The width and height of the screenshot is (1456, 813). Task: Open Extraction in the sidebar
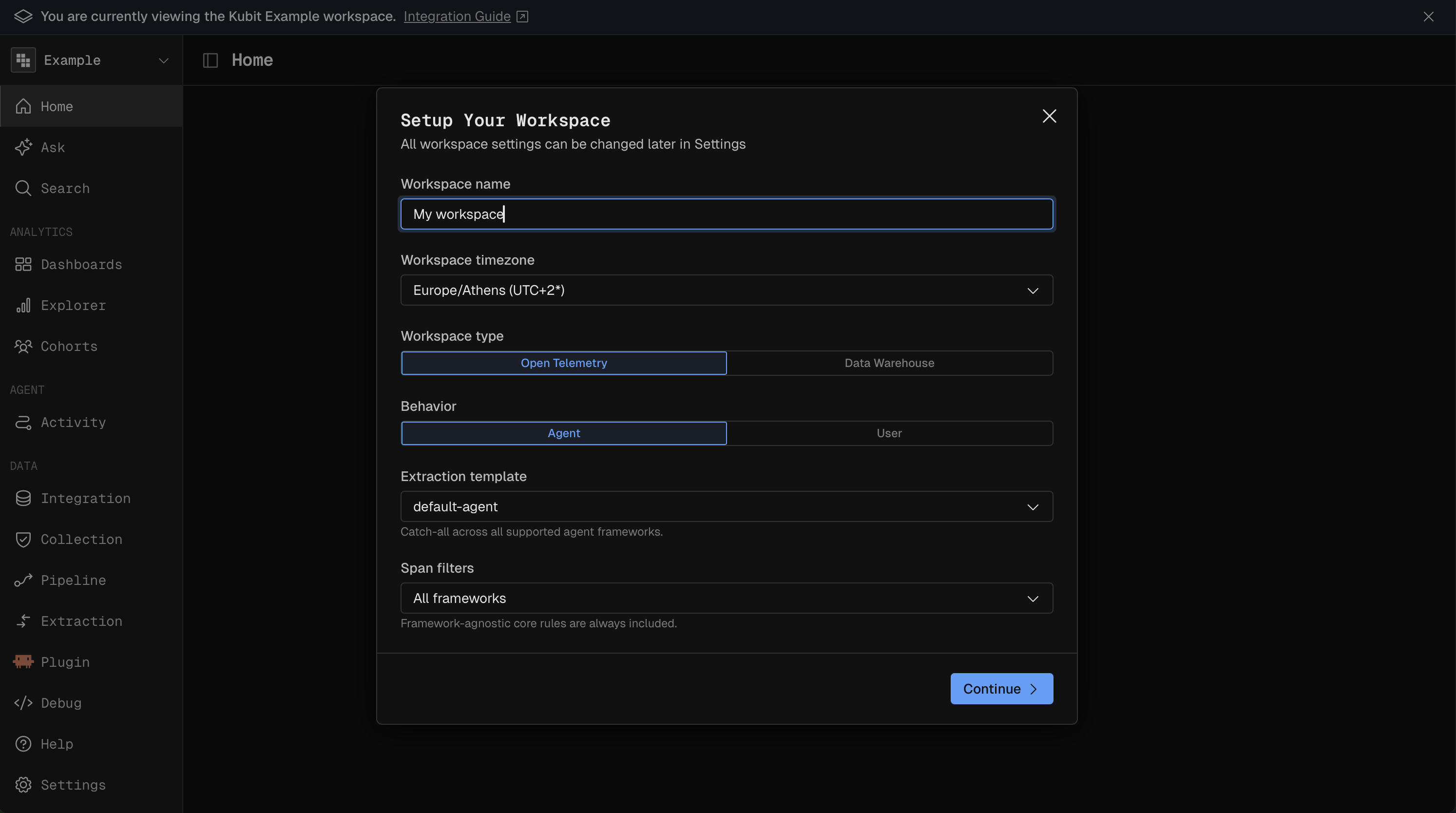[x=91, y=621]
